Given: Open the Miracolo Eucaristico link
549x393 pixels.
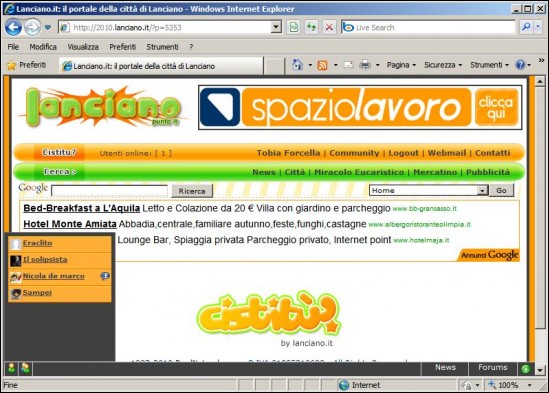Looking at the screenshot, I should click(x=359, y=172).
